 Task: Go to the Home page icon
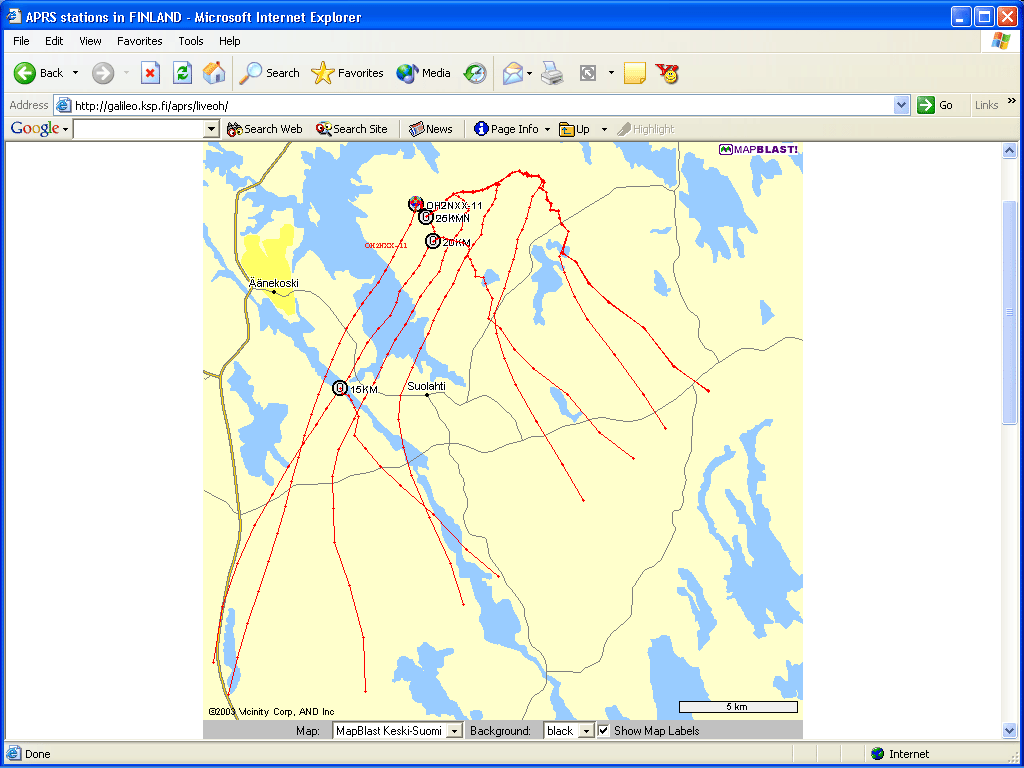(x=214, y=73)
